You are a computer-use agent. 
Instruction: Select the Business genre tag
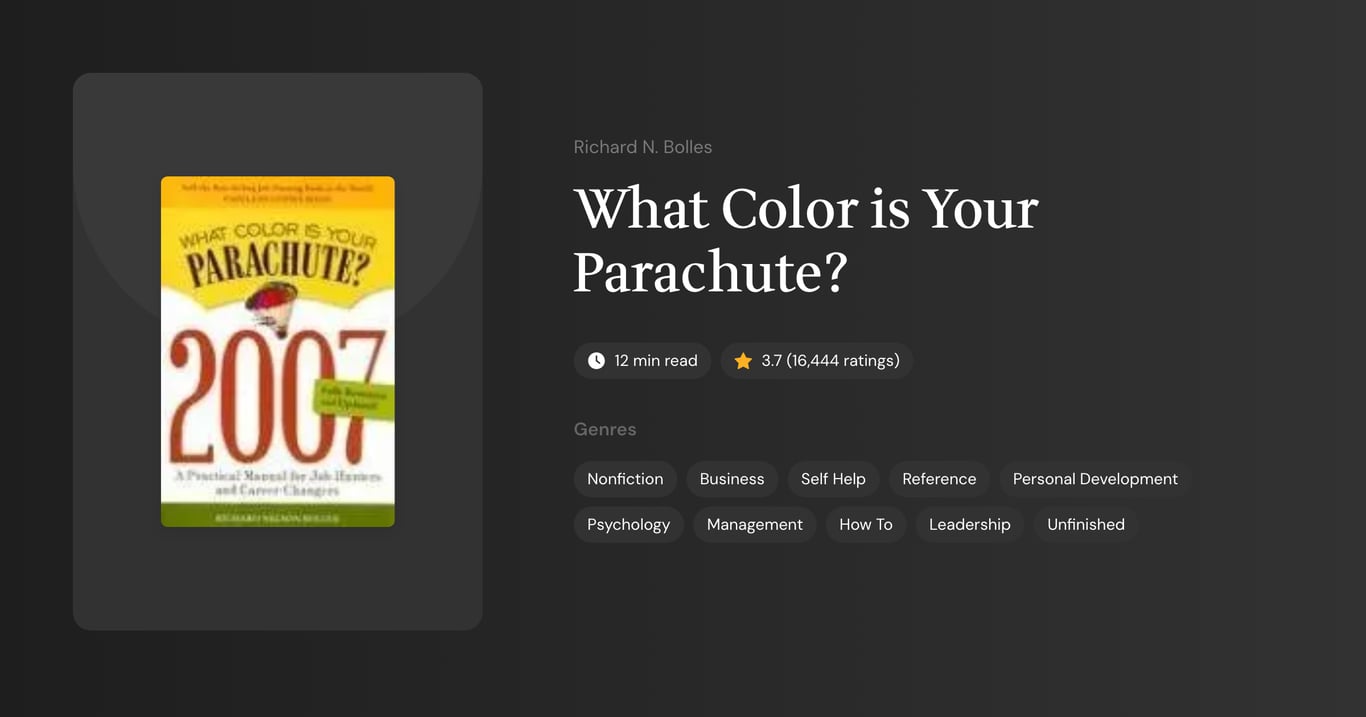(x=732, y=478)
